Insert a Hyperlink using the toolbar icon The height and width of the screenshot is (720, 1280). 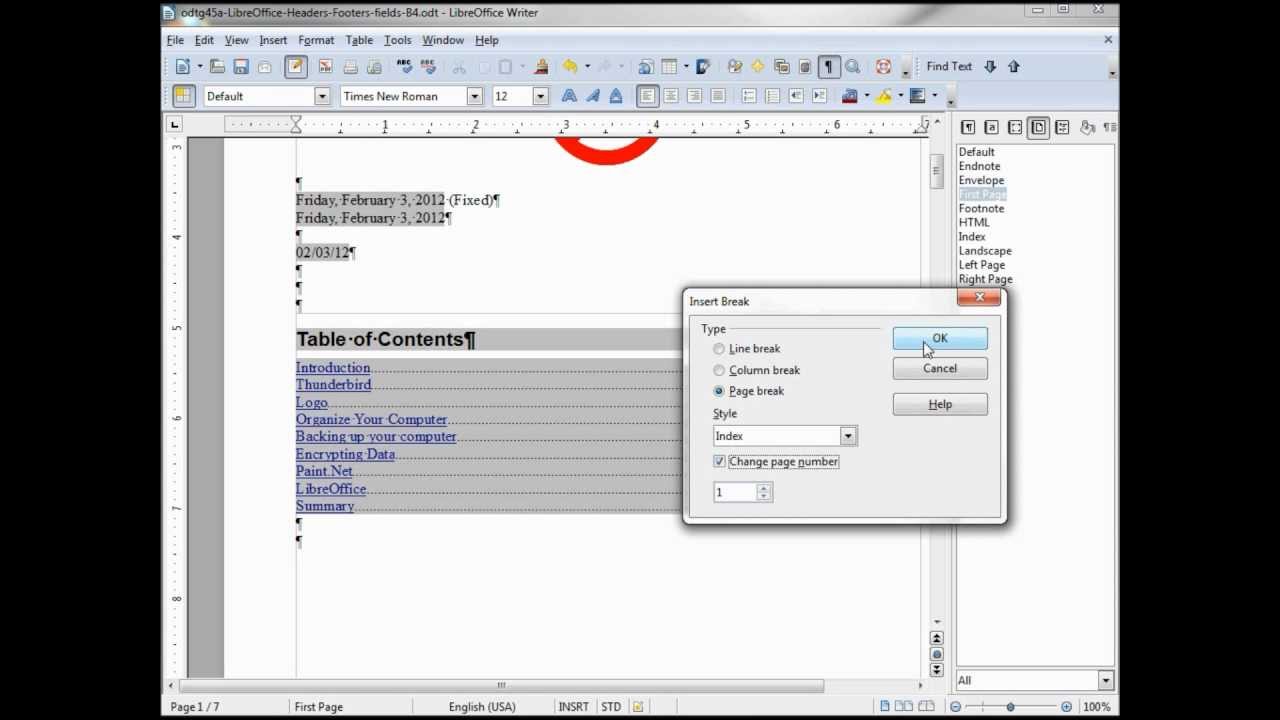click(x=646, y=66)
